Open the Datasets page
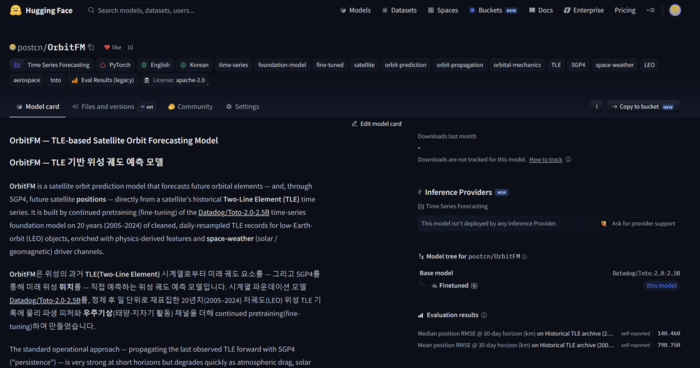 pyautogui.click(x=399, y=10)
